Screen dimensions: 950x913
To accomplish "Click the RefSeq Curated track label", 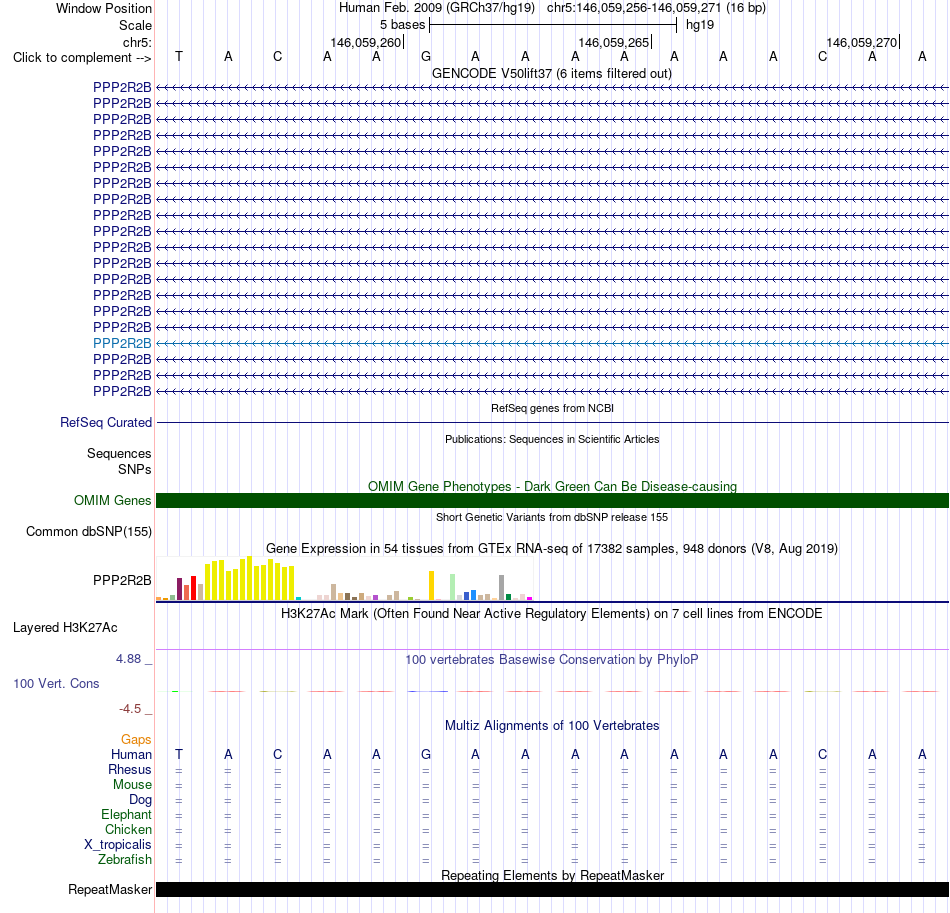I will (x=105, y=422).
